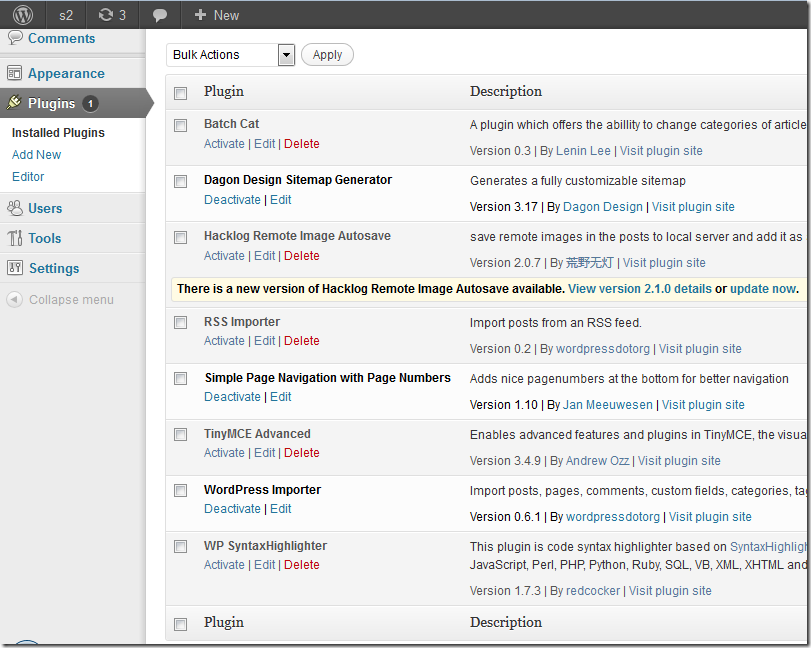Activate the Batch Cat plugin
Viewport: 811px width, 648px height.
(224, 144)
